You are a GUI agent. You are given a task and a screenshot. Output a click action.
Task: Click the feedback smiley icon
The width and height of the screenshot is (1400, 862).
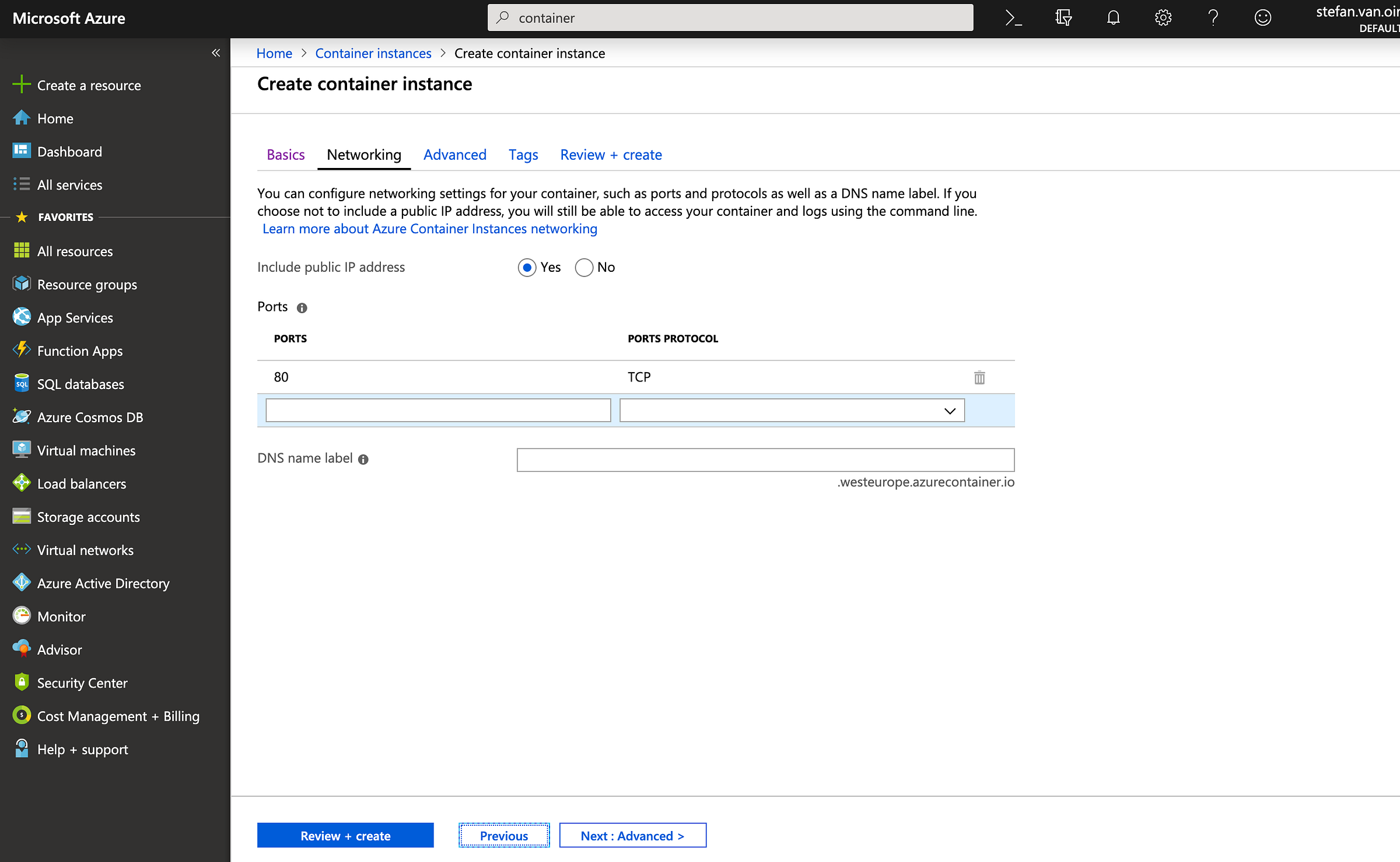pyautogui.click(x=1263, y=18)
